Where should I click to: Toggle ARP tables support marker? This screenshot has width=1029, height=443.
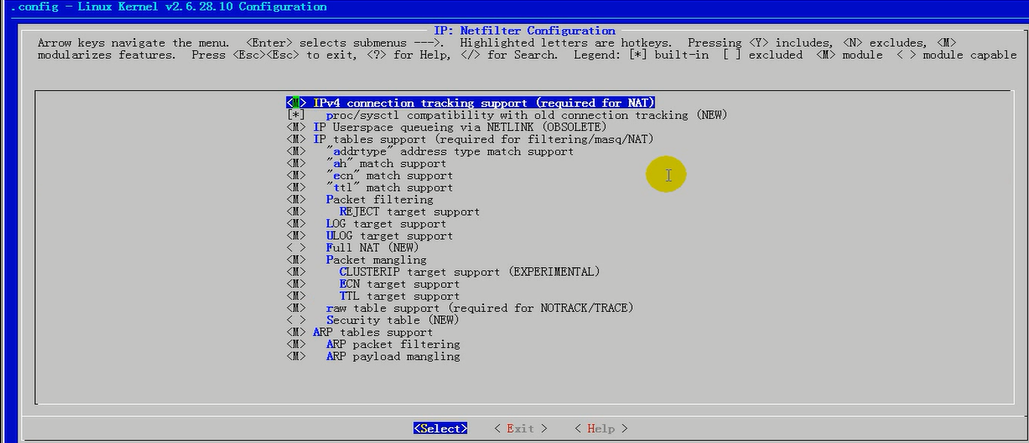point(296,332)
